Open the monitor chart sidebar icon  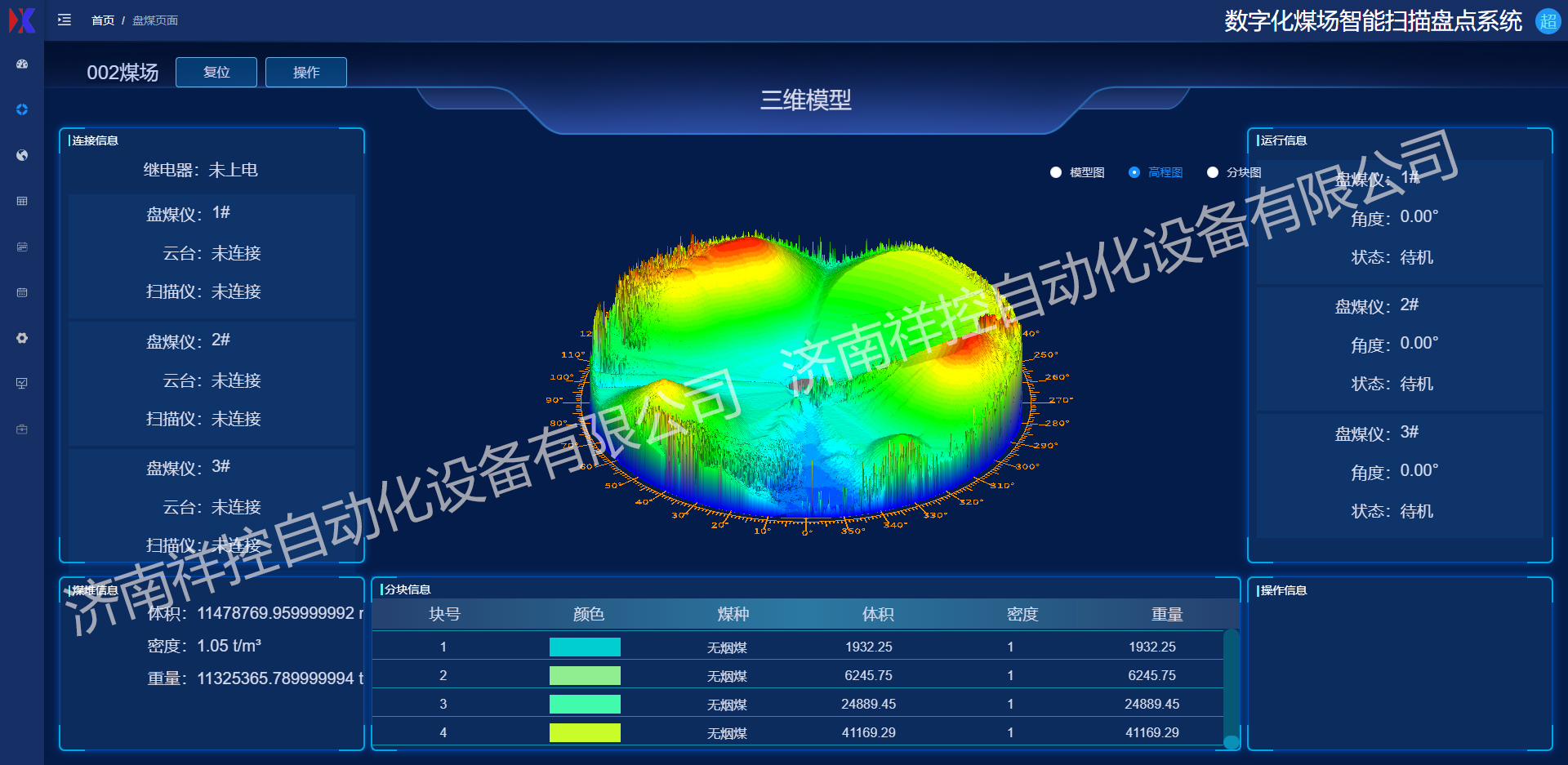(x=22, y=384)
